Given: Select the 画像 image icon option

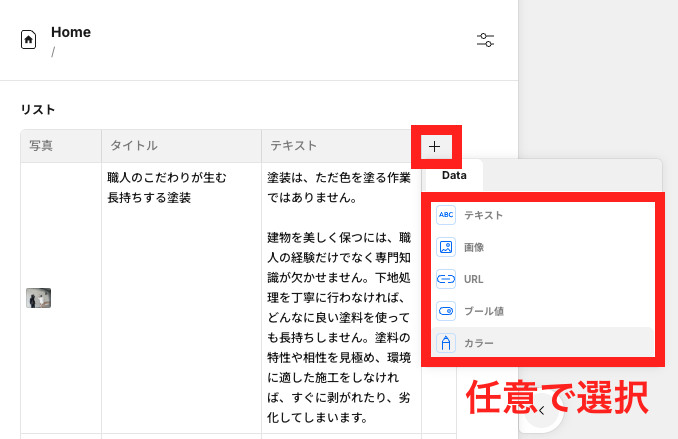Looking at the screenshot, I should (x=446, y=247).
